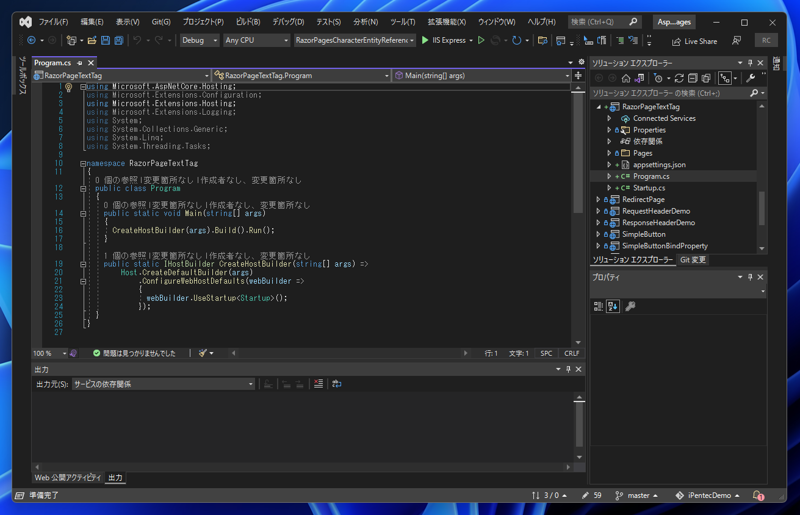
Task: Open the RazorPageTextTag.Program class dropdown
Action: click(302, 76)
